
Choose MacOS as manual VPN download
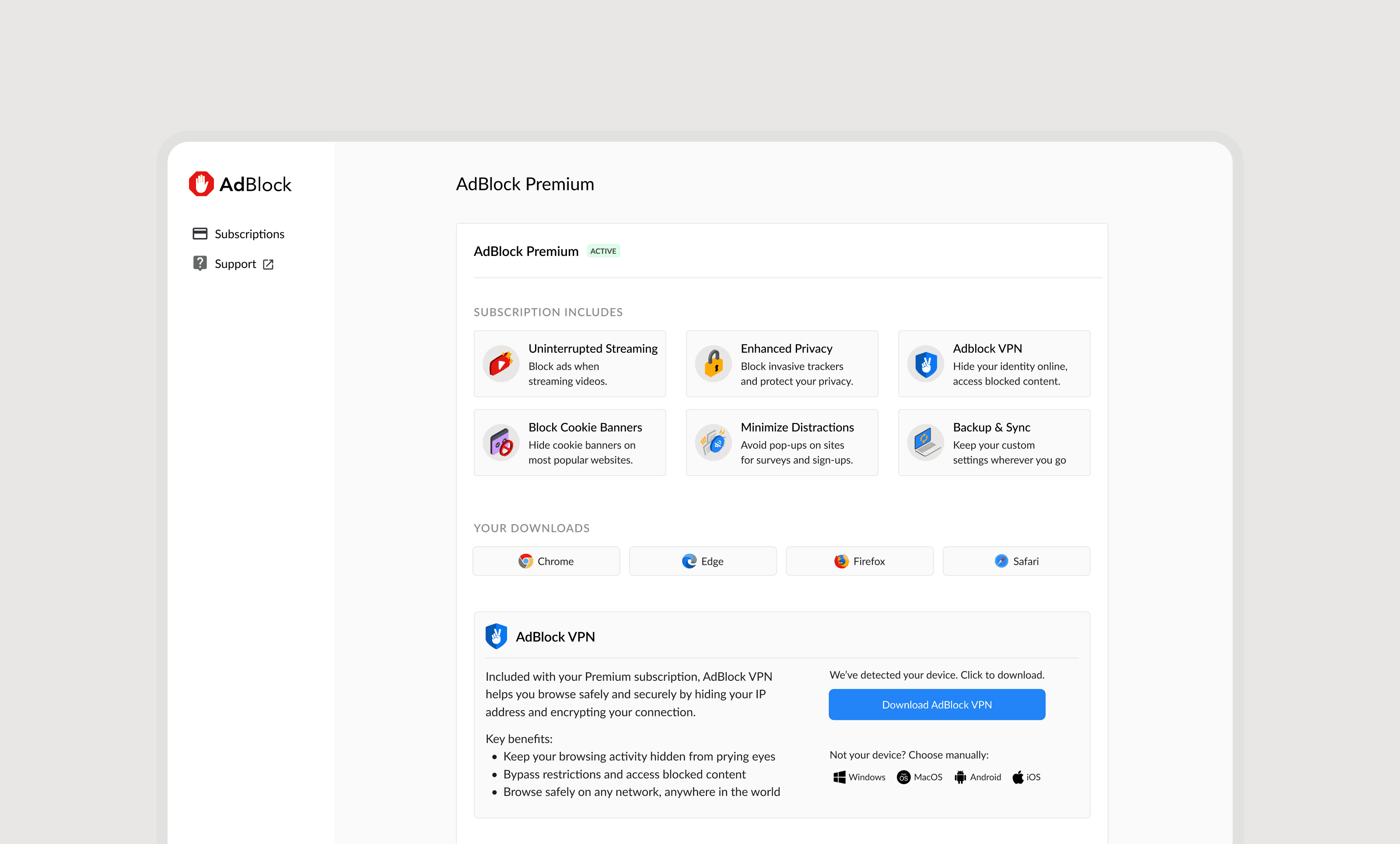point(919,777)
